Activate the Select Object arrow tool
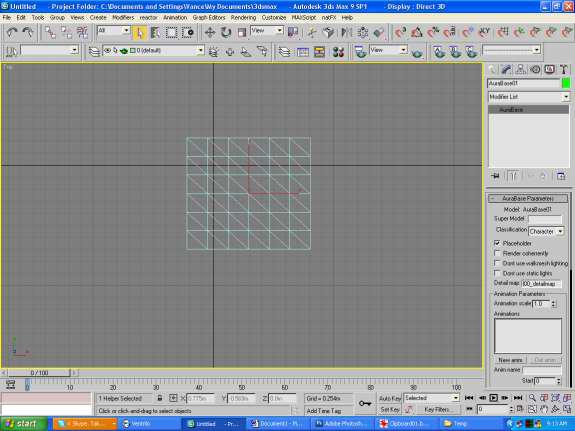 coord(139,33)
